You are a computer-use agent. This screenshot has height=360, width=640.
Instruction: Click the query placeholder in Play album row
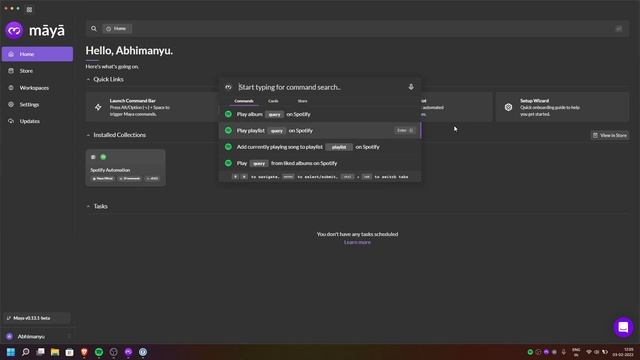coord(274,115)
